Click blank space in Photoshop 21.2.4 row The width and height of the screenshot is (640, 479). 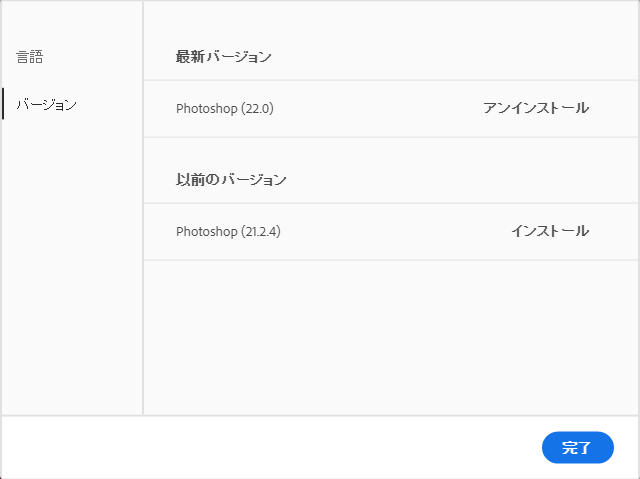coord(394,231)
